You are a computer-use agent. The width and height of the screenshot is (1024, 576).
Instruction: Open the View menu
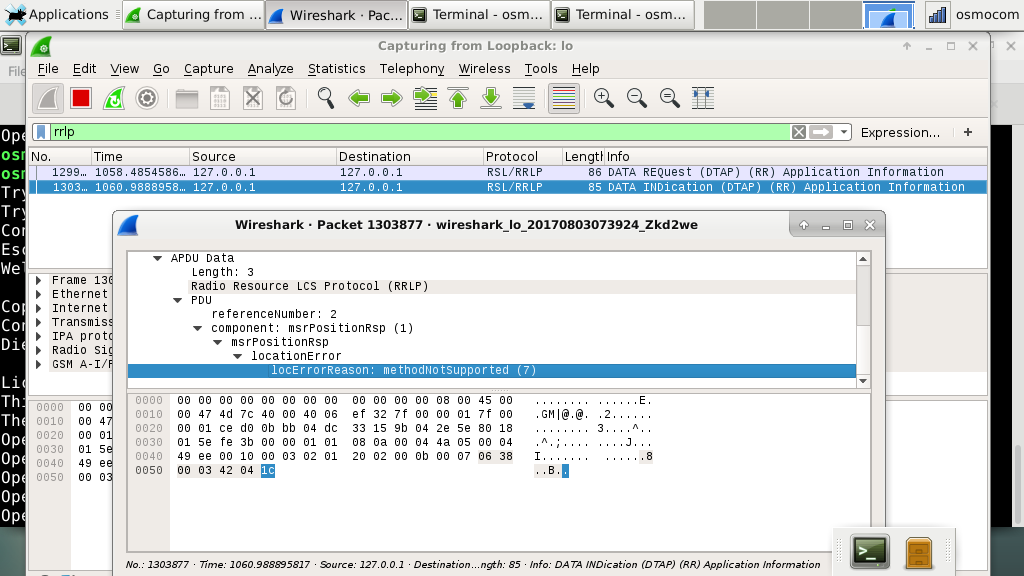124,69
